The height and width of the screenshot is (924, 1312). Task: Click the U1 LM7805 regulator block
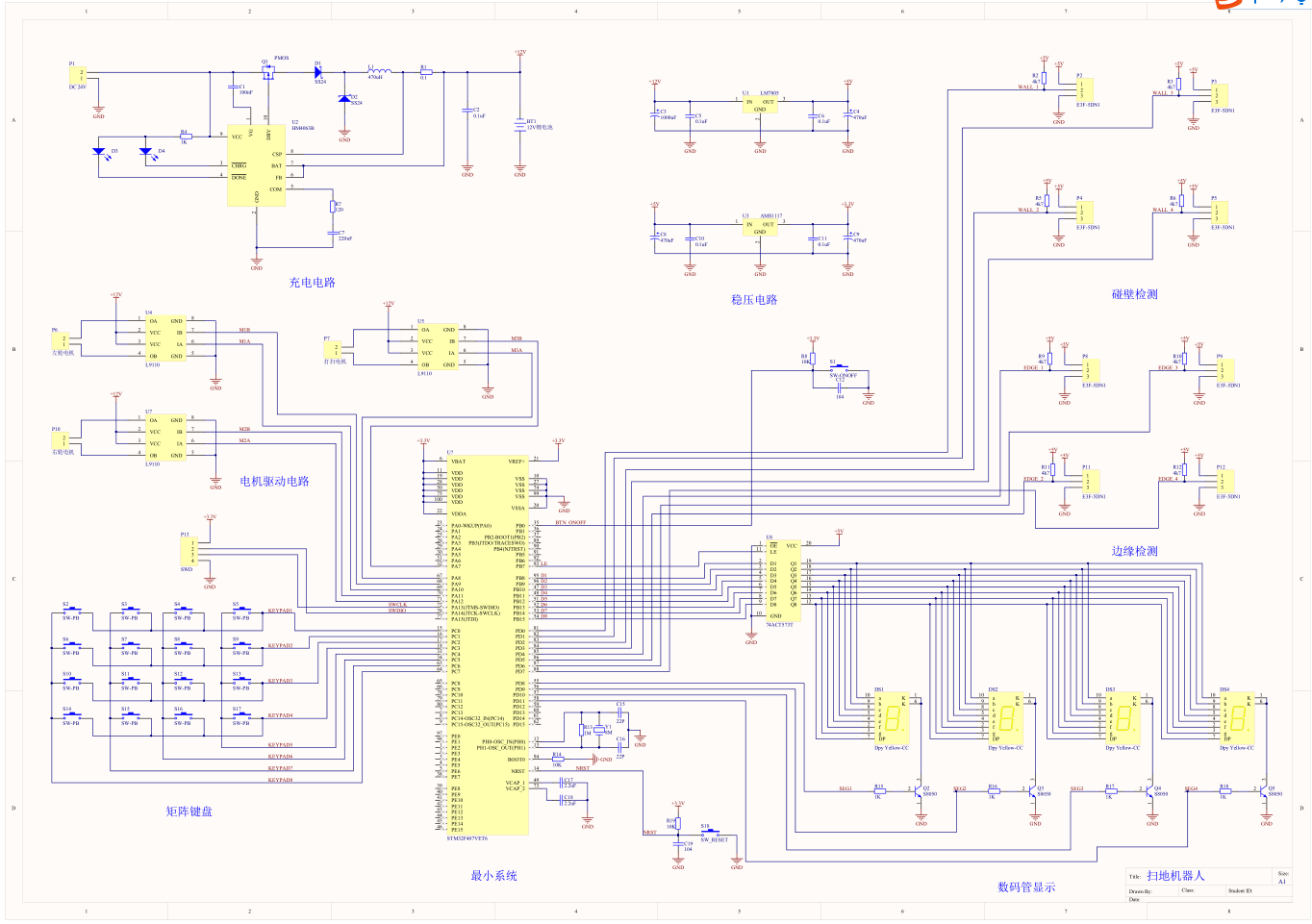760,105
